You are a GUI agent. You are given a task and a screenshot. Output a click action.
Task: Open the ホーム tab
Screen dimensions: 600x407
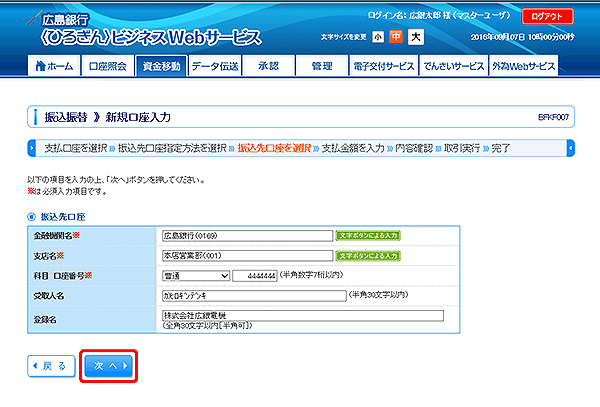pyautogui.click(x=54, y=66)
